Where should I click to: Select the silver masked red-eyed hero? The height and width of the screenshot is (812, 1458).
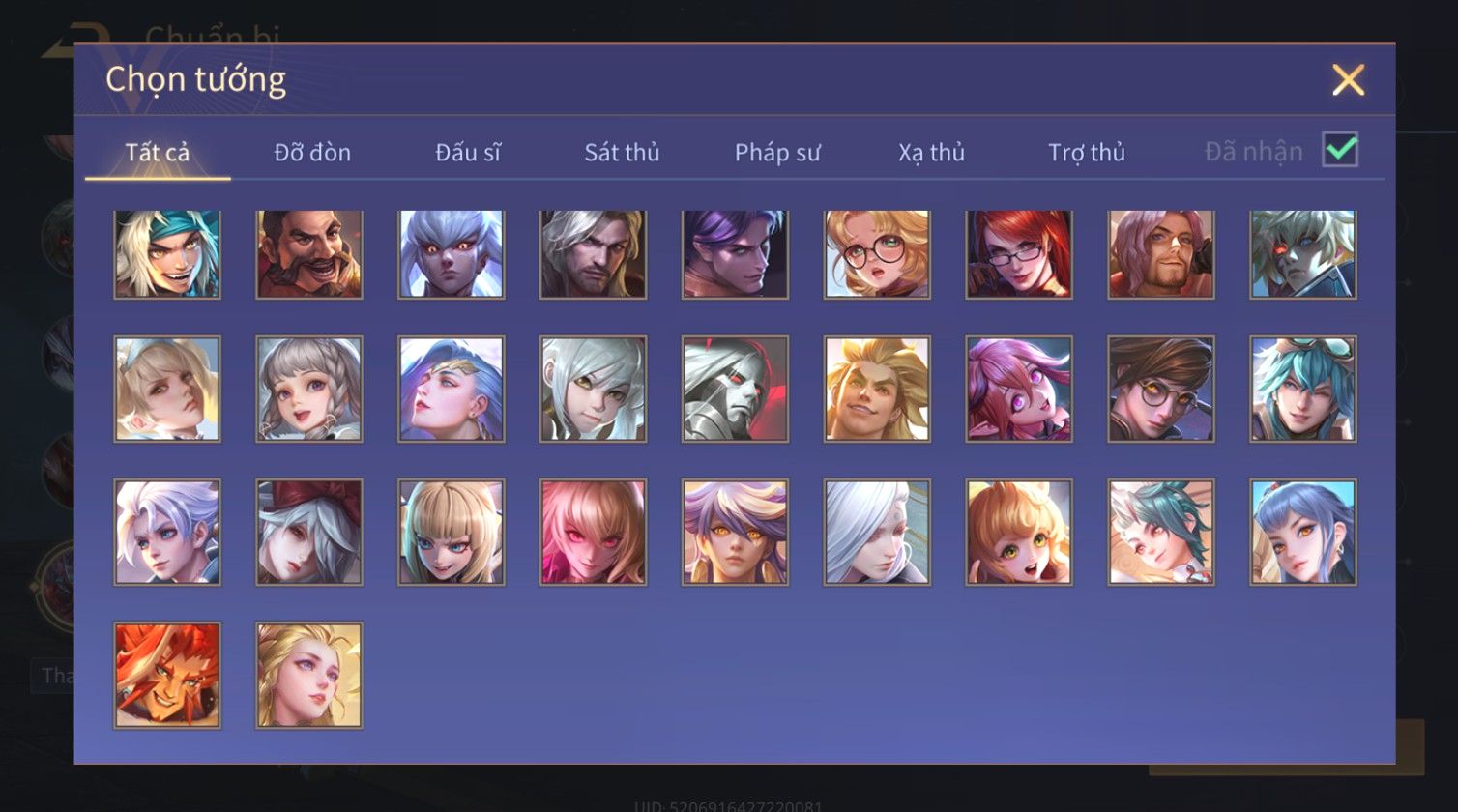735,389
